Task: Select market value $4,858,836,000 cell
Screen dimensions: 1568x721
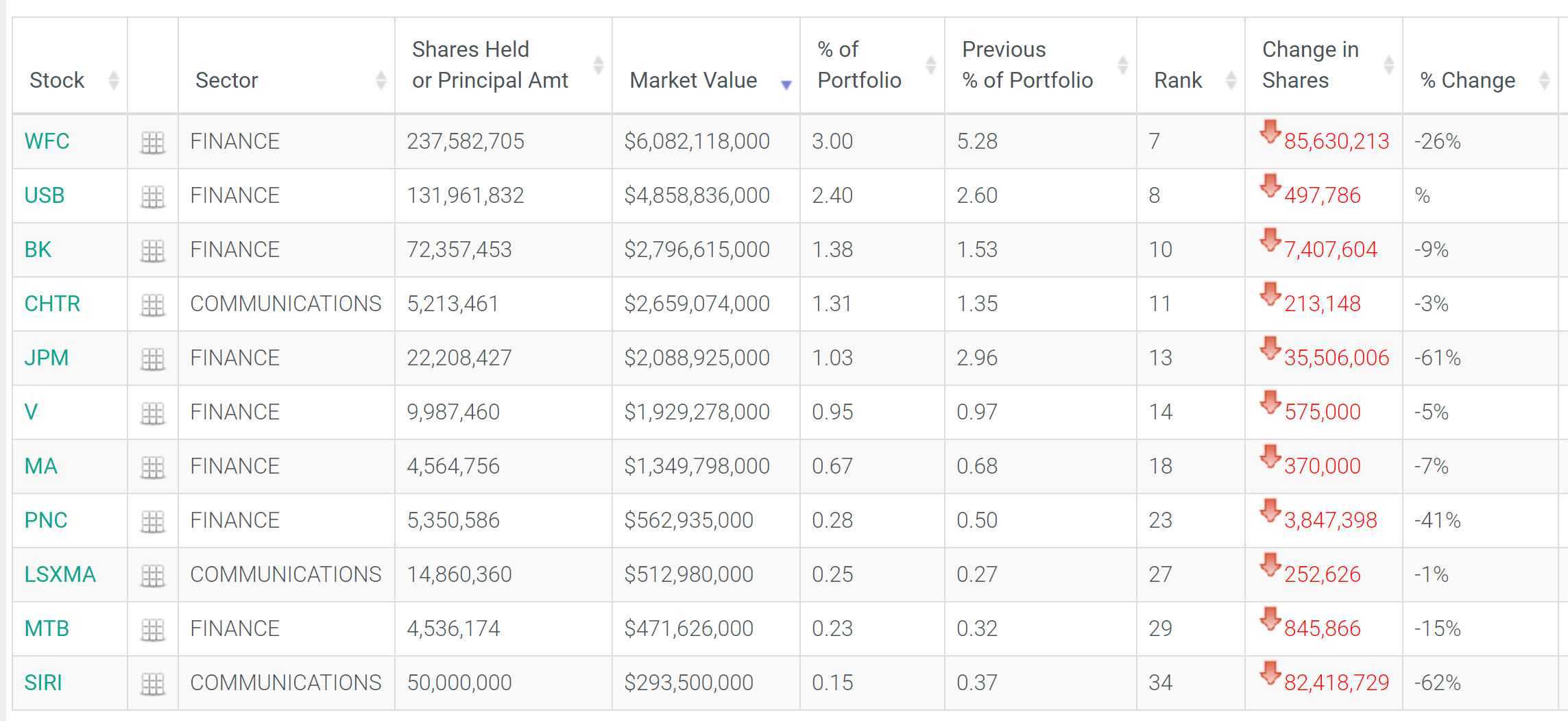Action: click(706, 196)
